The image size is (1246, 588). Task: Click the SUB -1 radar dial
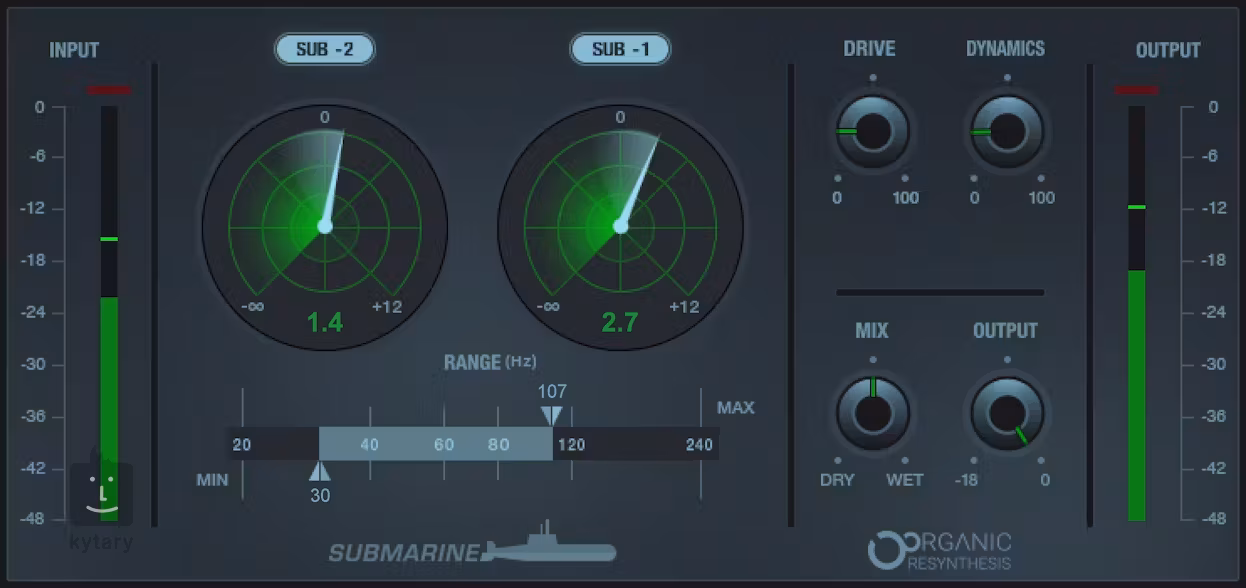point(620,226)
